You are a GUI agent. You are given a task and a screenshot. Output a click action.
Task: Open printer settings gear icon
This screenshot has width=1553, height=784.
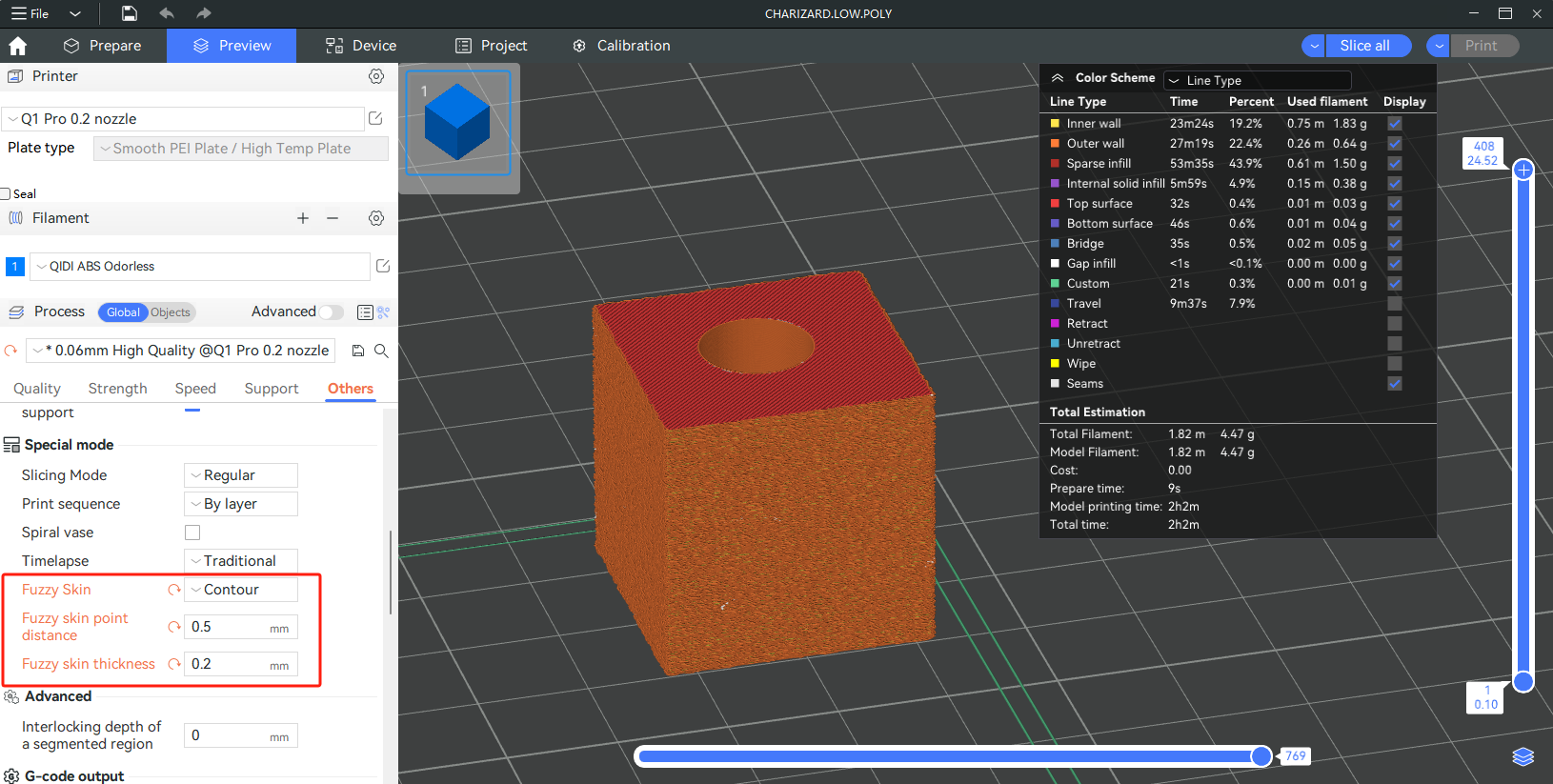tap(376, 76)
